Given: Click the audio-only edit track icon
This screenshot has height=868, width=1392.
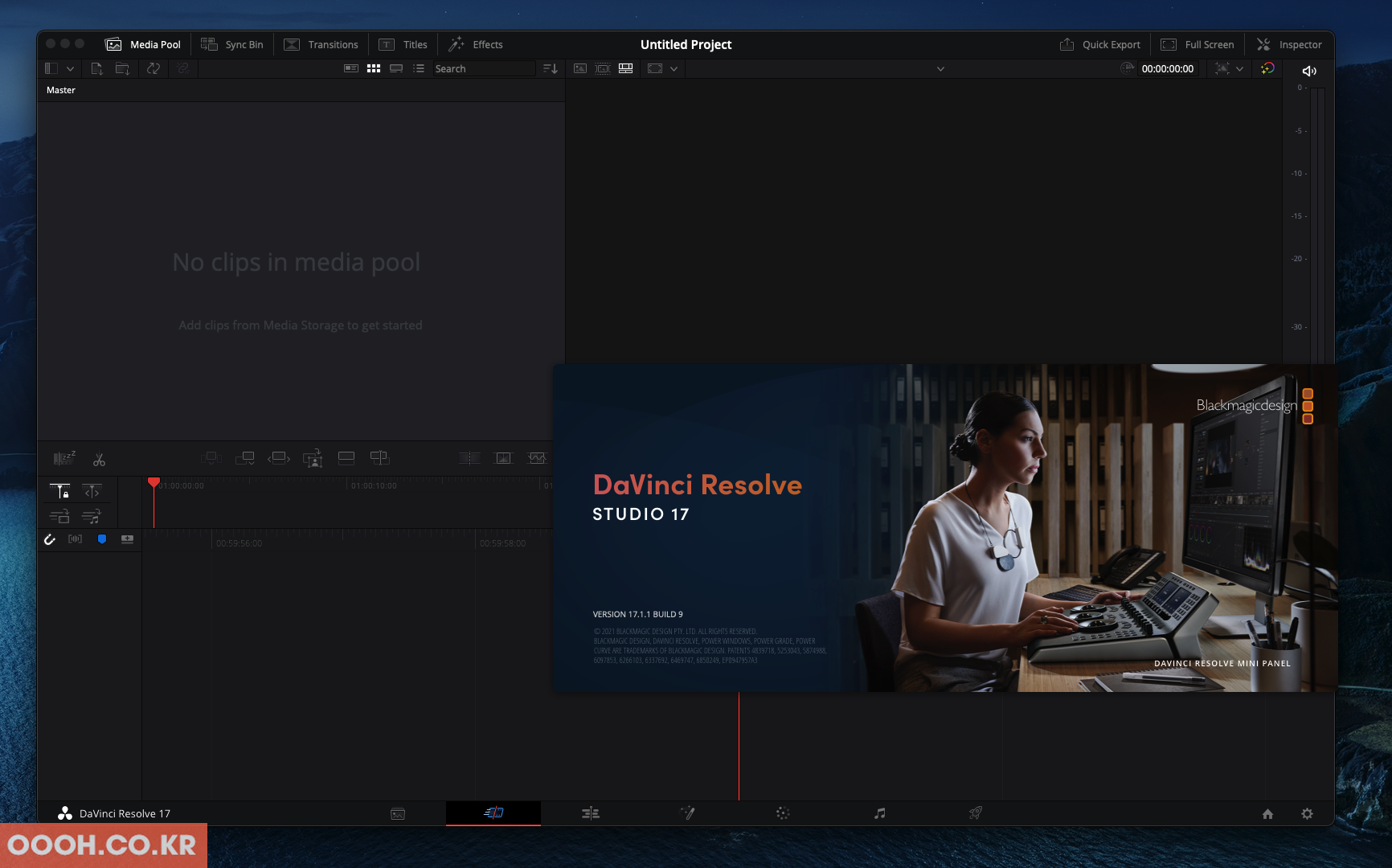Looking at the screenshot, I should [92, 516].
